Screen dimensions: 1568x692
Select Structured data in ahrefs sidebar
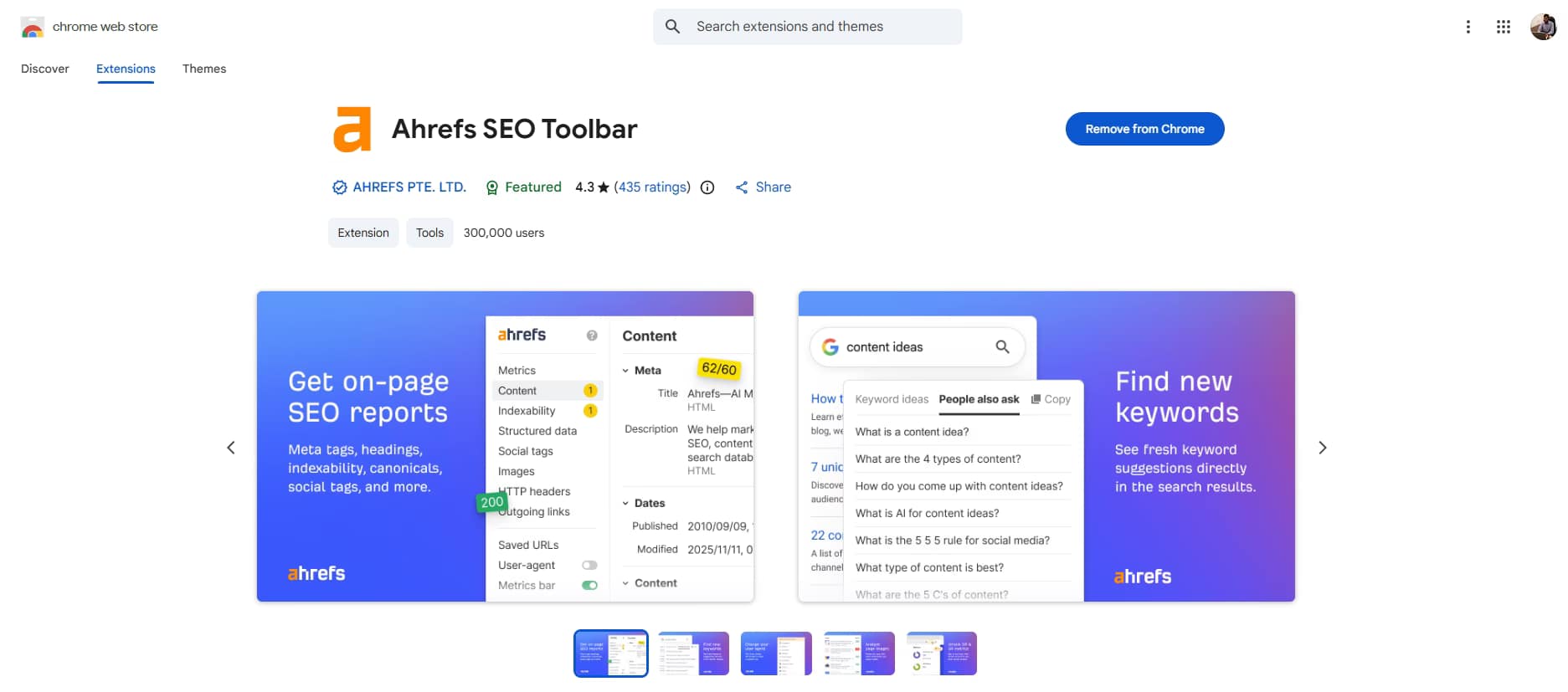537,431
